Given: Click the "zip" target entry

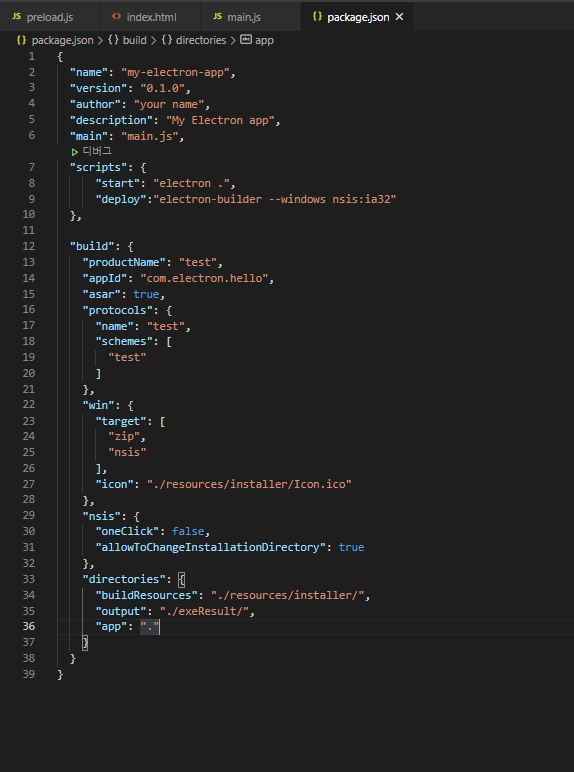Looking at the screenshot, I should (x=124, y=436).
